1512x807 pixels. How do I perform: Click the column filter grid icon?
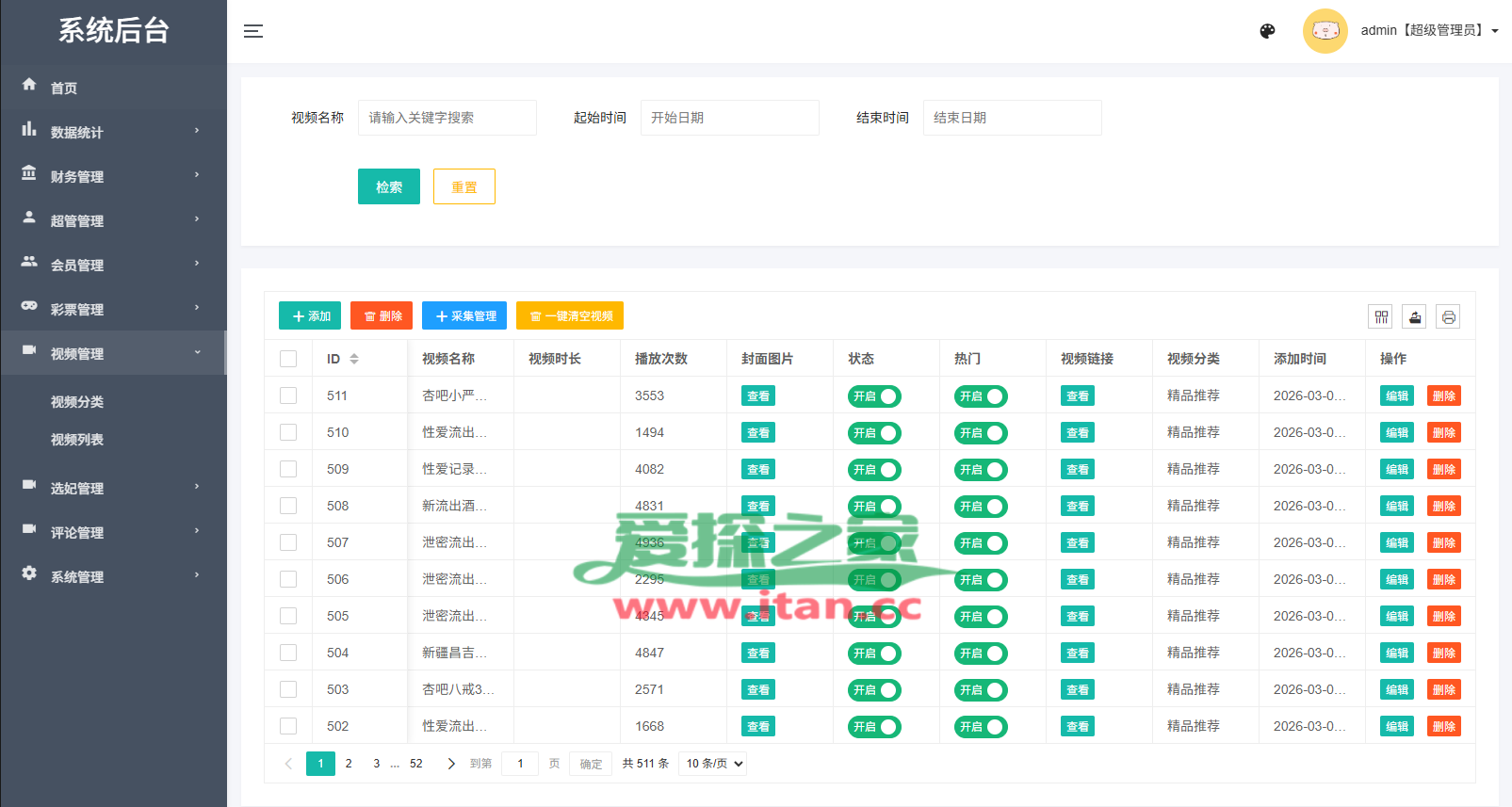pyautogui.click(x=1380, y=317)
